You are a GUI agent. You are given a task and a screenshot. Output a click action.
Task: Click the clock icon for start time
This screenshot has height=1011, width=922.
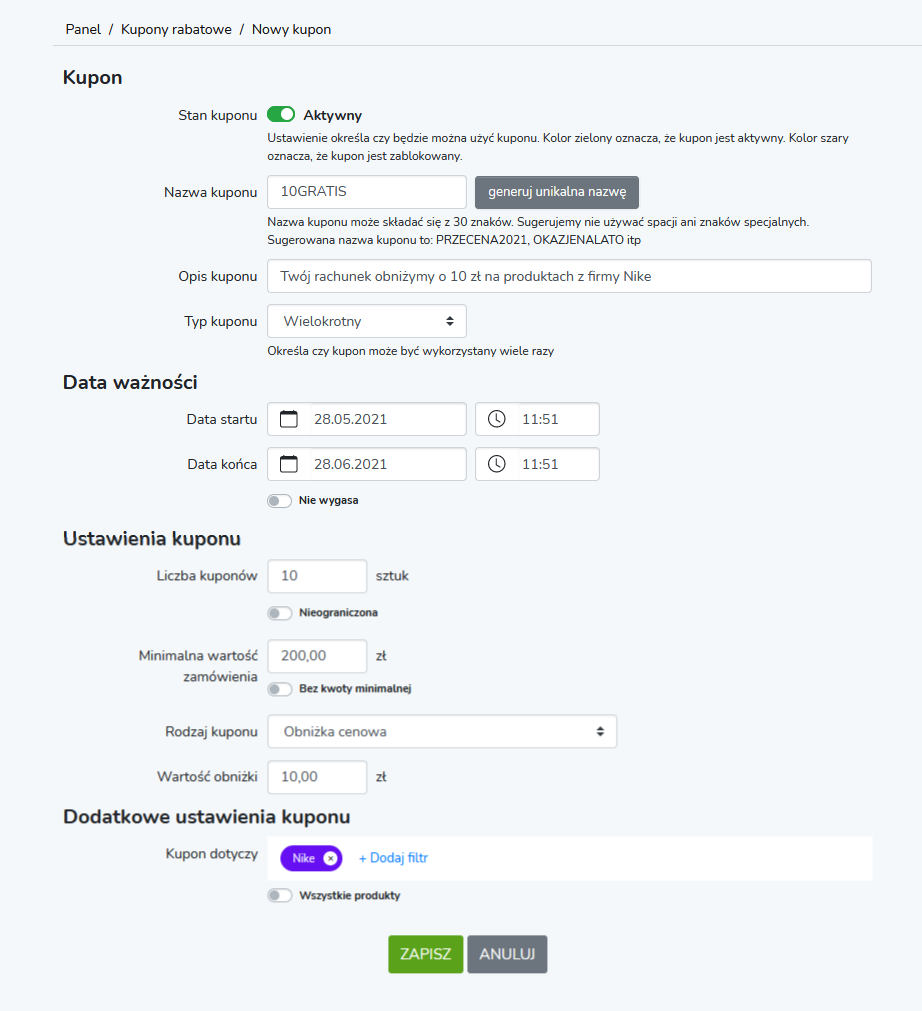pyautogui.click(x=496, y=419)
